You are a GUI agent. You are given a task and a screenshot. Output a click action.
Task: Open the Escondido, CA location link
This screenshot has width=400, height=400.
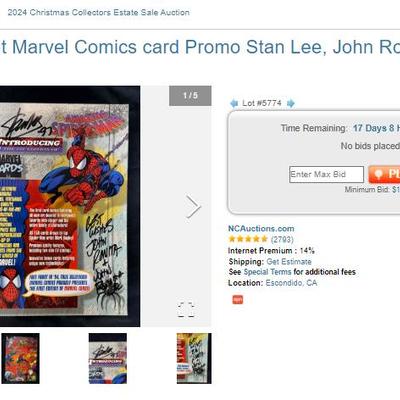291,283
